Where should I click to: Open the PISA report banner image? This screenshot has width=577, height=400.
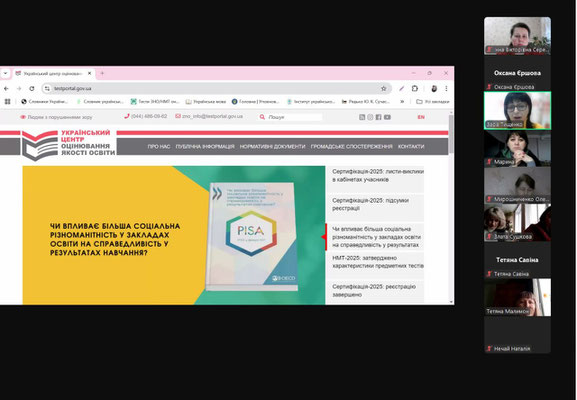(x=252, y=237)
